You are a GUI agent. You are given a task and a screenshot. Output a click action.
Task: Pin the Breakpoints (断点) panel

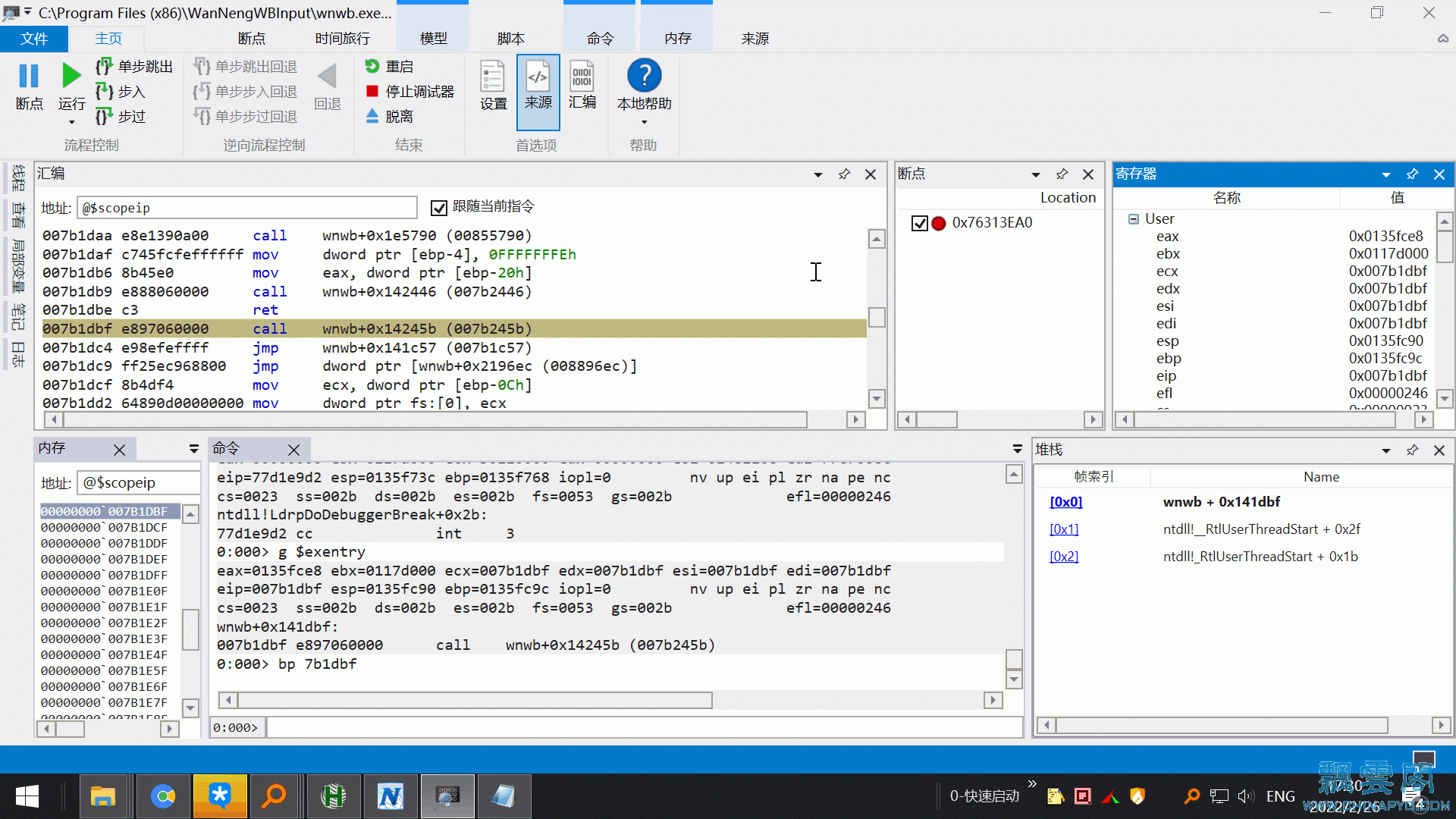[1062, 174]
